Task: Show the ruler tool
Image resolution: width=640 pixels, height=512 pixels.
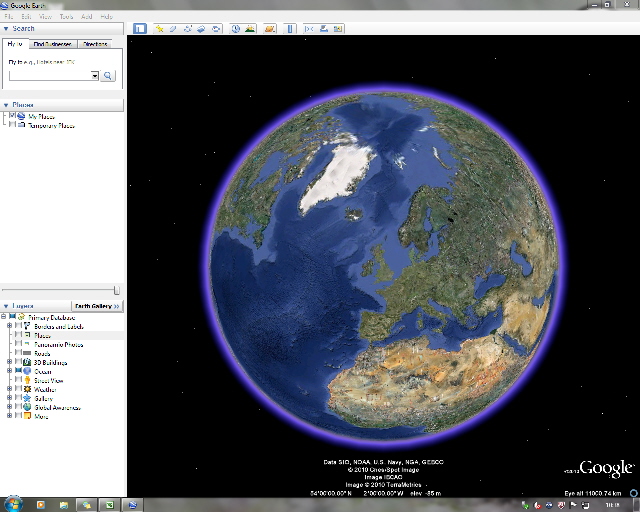Action: pos(290,29)
